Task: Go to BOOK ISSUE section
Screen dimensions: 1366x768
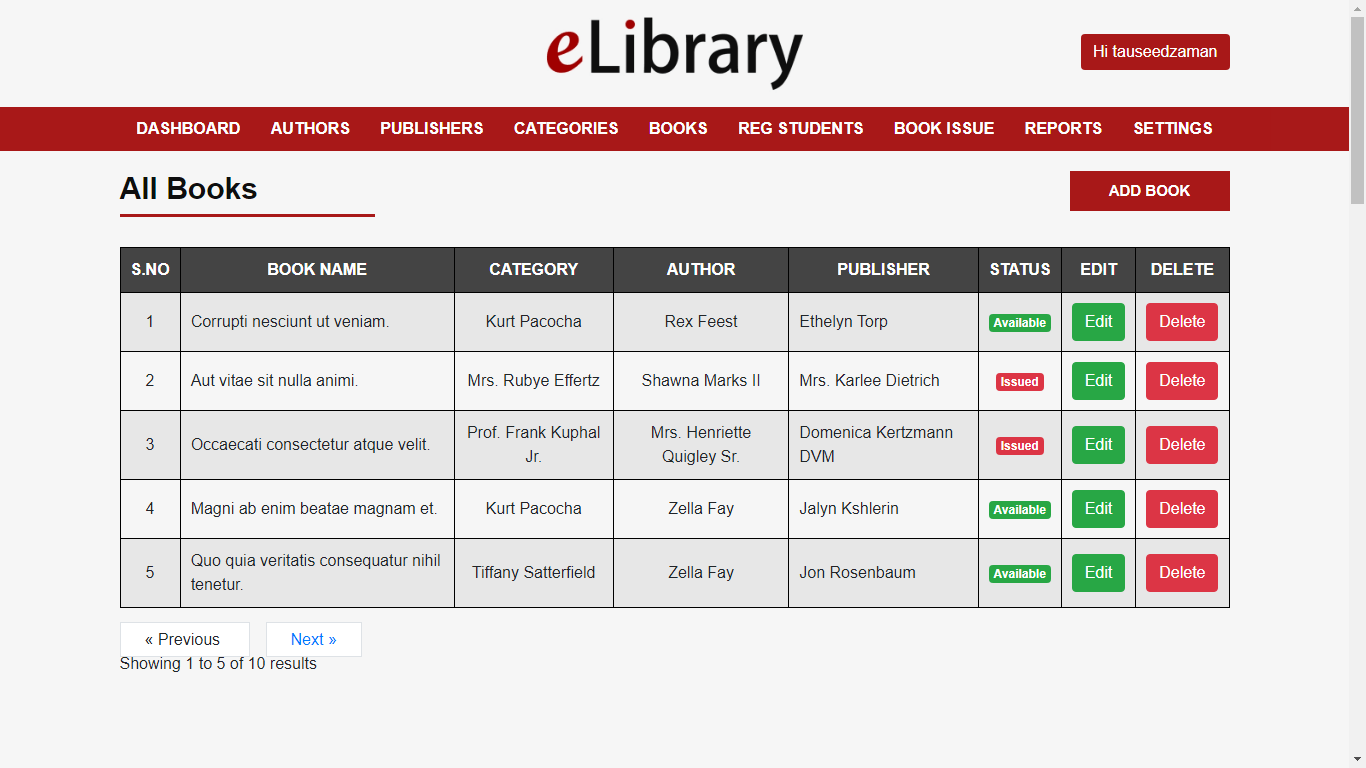Action: pyautogui.click(x=944, y=128)
